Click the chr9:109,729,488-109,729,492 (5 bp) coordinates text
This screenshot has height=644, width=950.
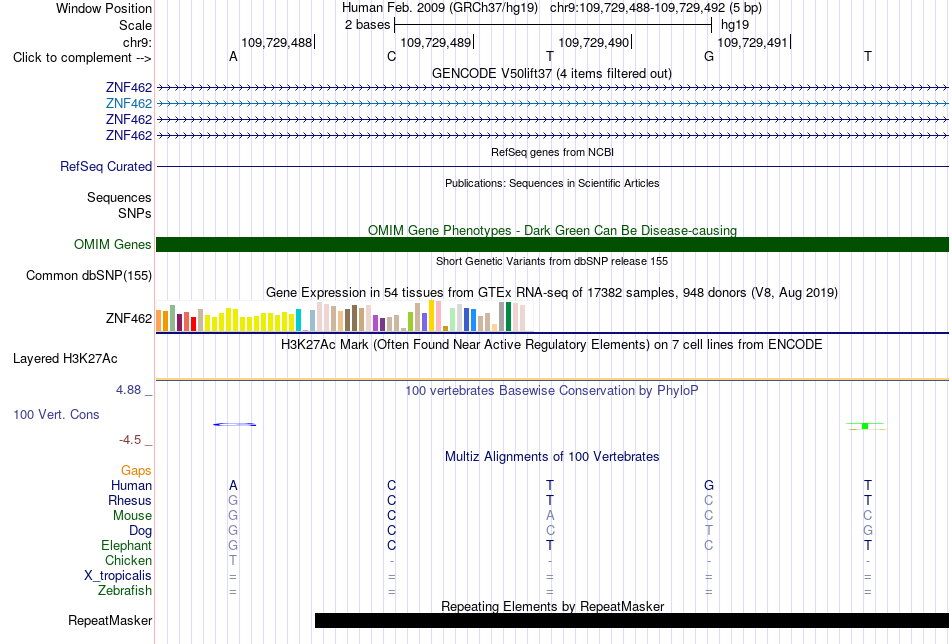click(656, 8)
